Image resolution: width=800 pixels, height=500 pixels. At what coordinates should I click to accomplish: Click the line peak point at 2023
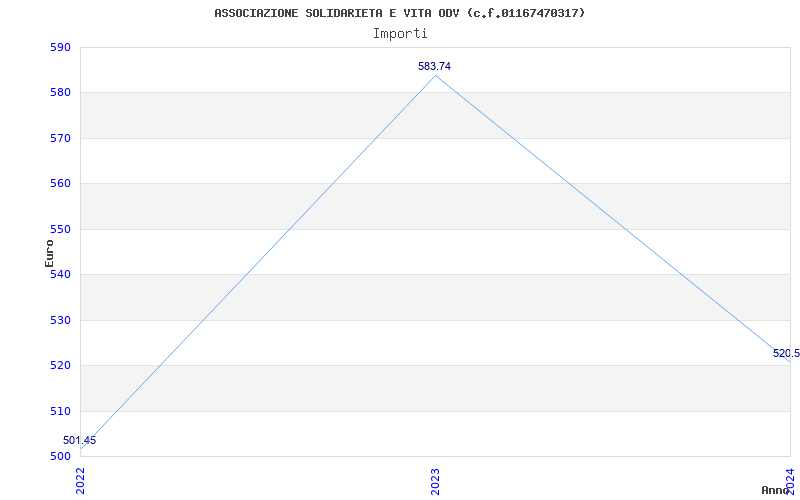click(x=435, y=76)
